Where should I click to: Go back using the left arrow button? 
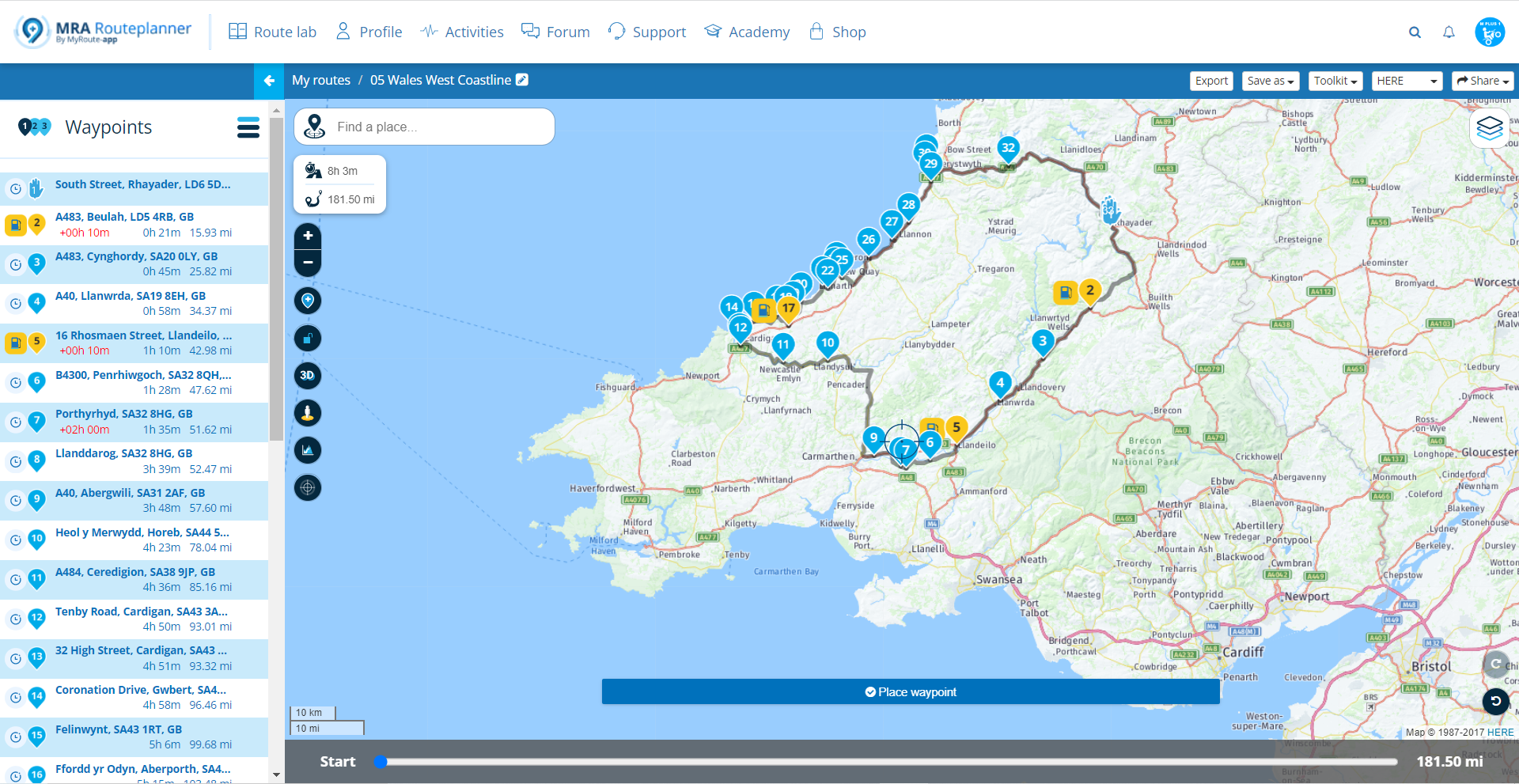pyautogui.click(x=269, y=81)
